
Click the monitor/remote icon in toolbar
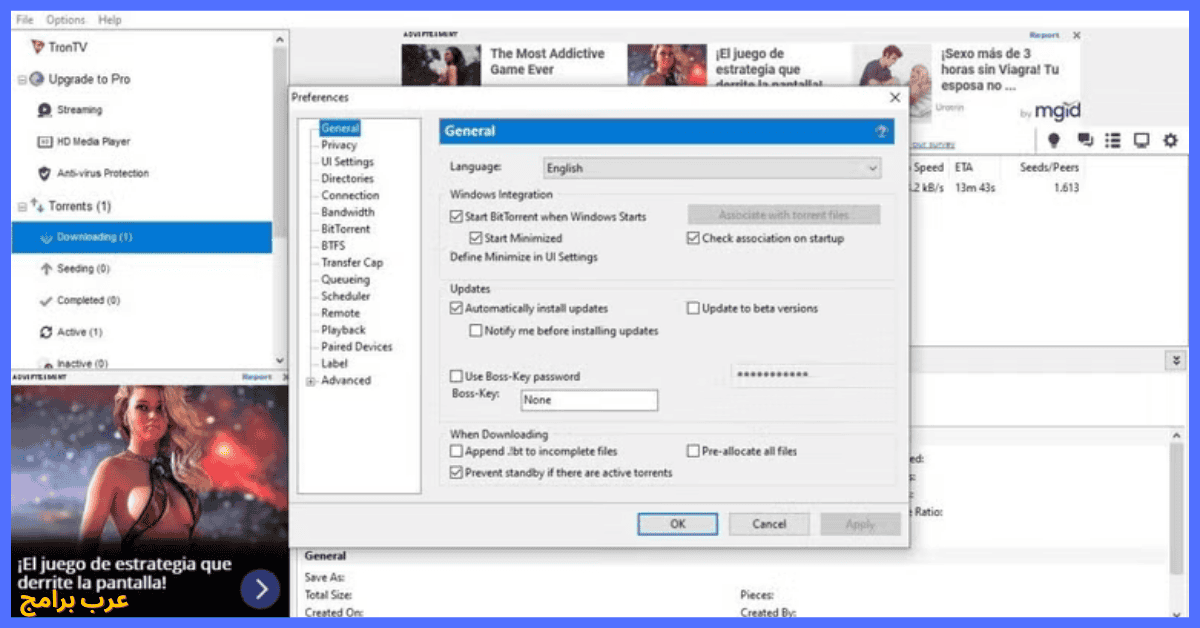1141,141
